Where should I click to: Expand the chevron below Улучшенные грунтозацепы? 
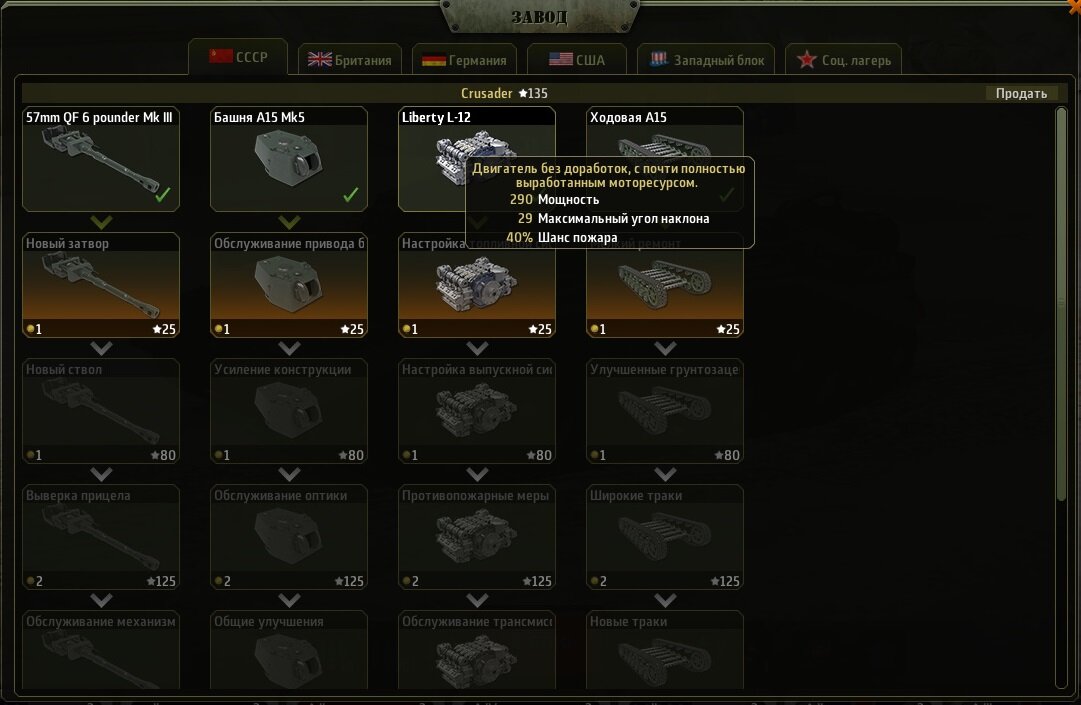(x=665, y=474)
